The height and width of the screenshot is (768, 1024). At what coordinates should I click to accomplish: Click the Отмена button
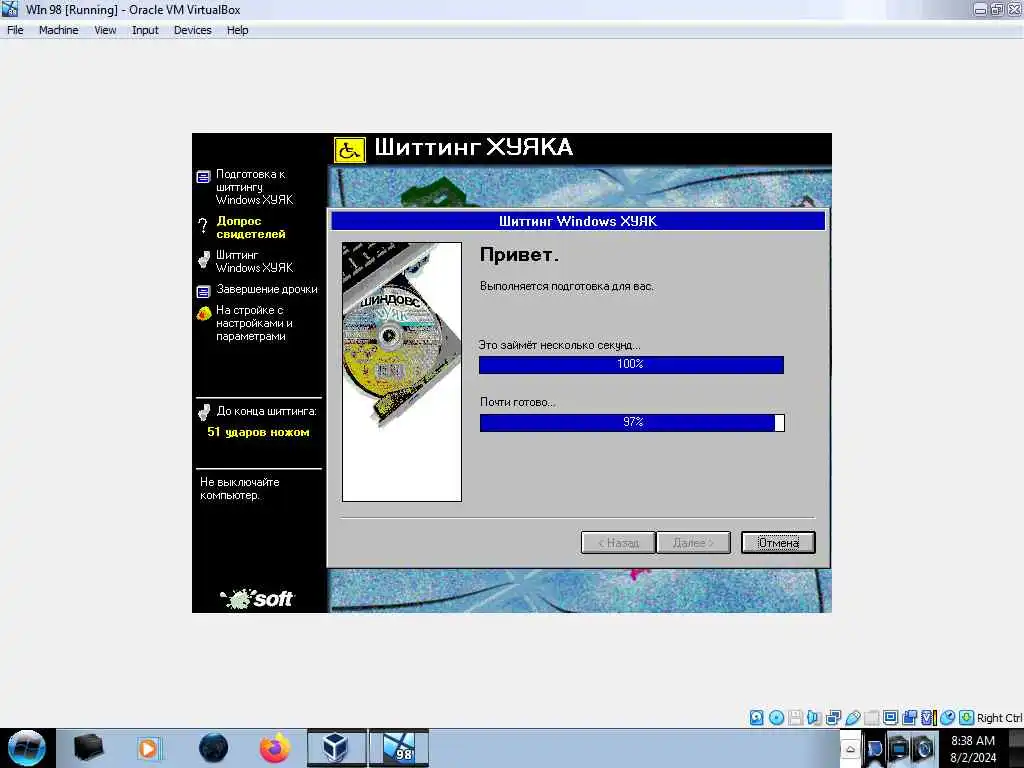tap(778, 543)
